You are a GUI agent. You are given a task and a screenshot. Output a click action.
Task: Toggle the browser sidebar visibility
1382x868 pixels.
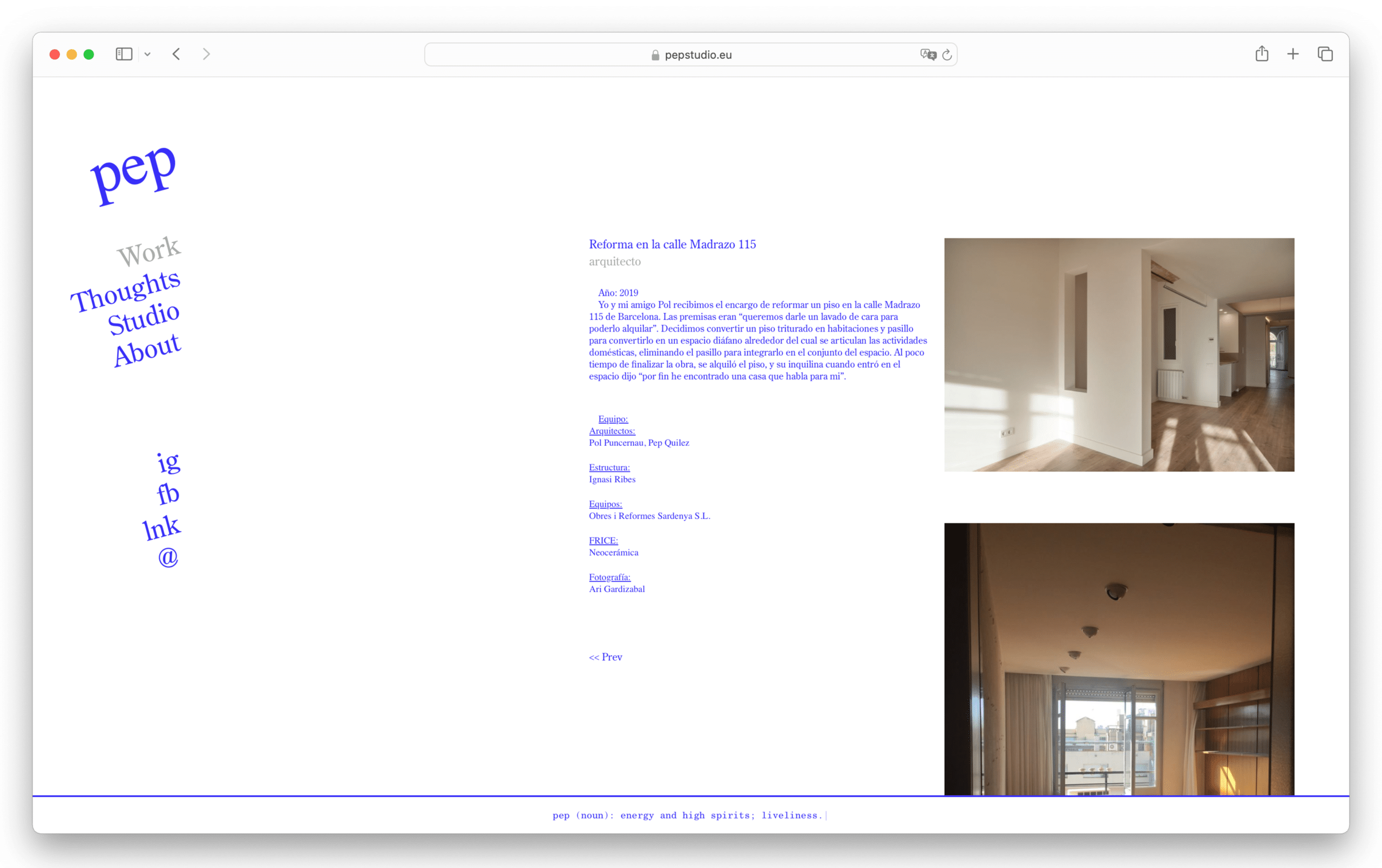tap(124, 53)
